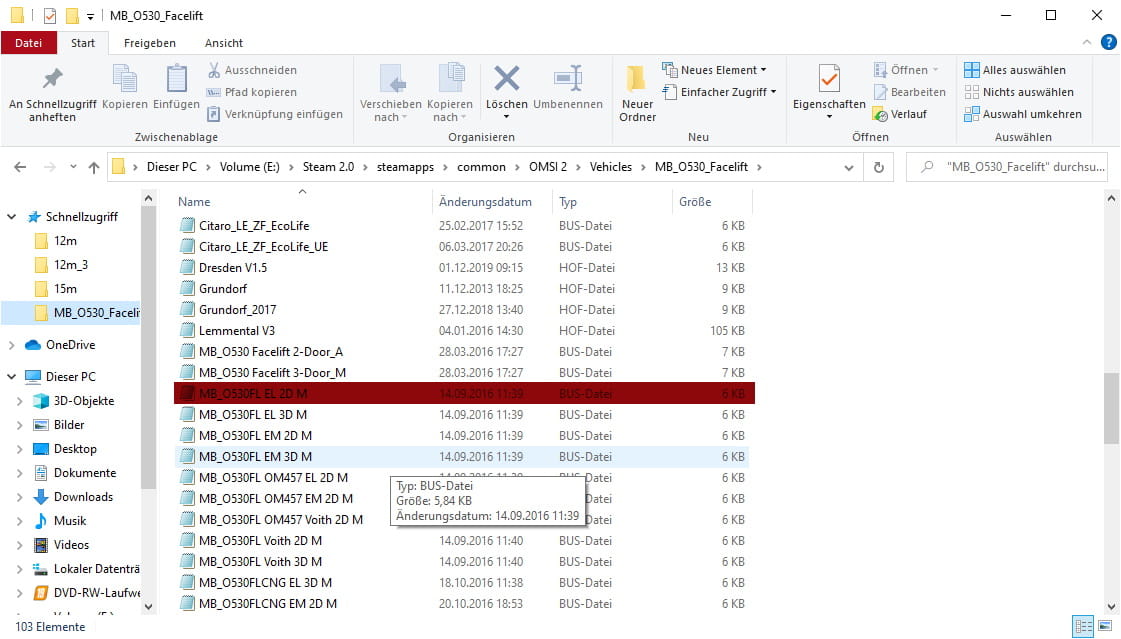The height and width of the screenshot is (639, 1121).
Task: Click the blue help question mark icon
Action: pos(1108,42)
